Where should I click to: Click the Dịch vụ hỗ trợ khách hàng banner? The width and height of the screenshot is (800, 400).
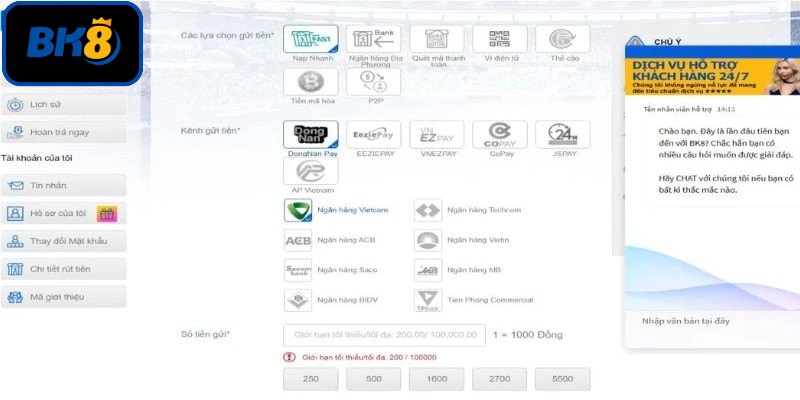[712, 77]
